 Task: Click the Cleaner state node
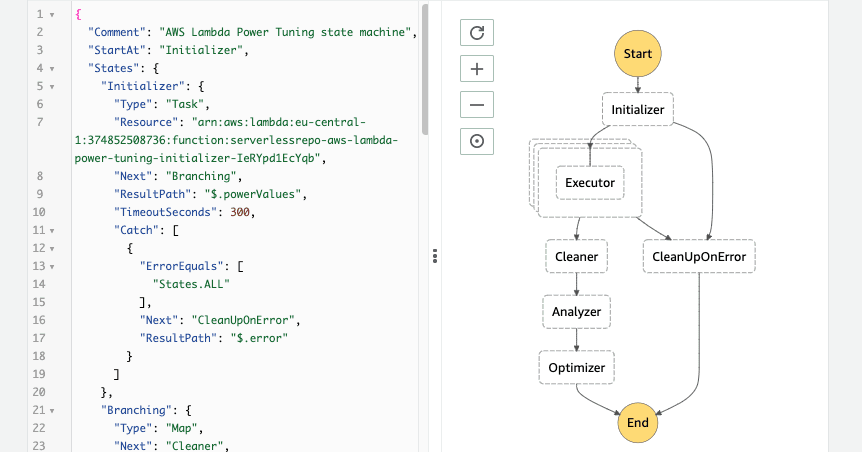(576, 257)
